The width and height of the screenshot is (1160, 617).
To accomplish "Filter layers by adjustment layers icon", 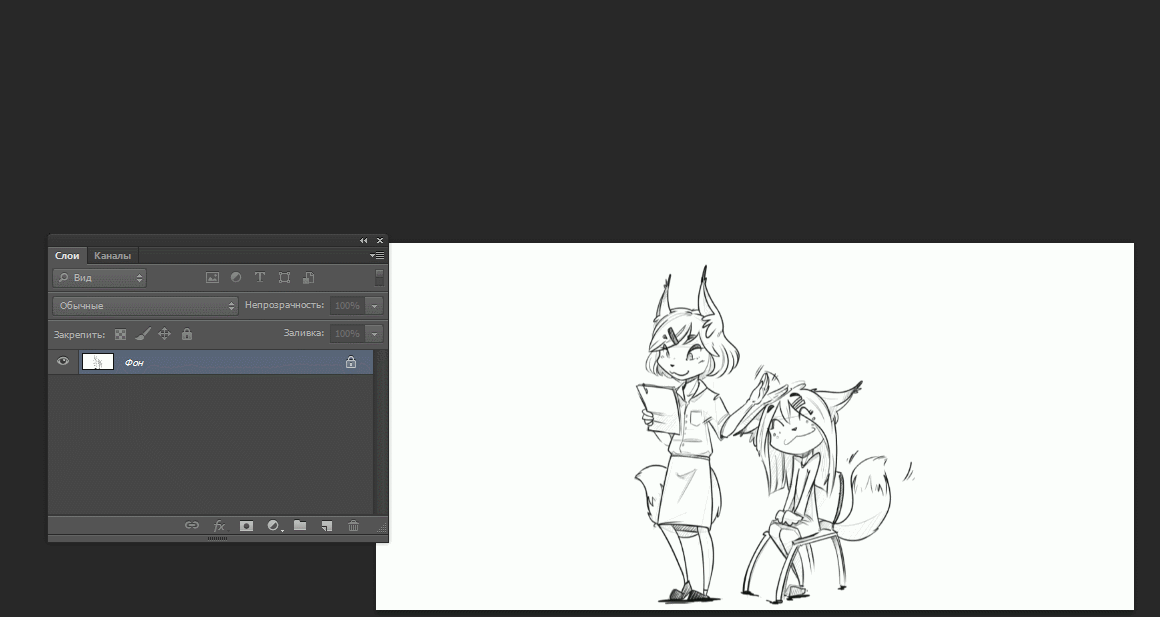I will point(236,278).
